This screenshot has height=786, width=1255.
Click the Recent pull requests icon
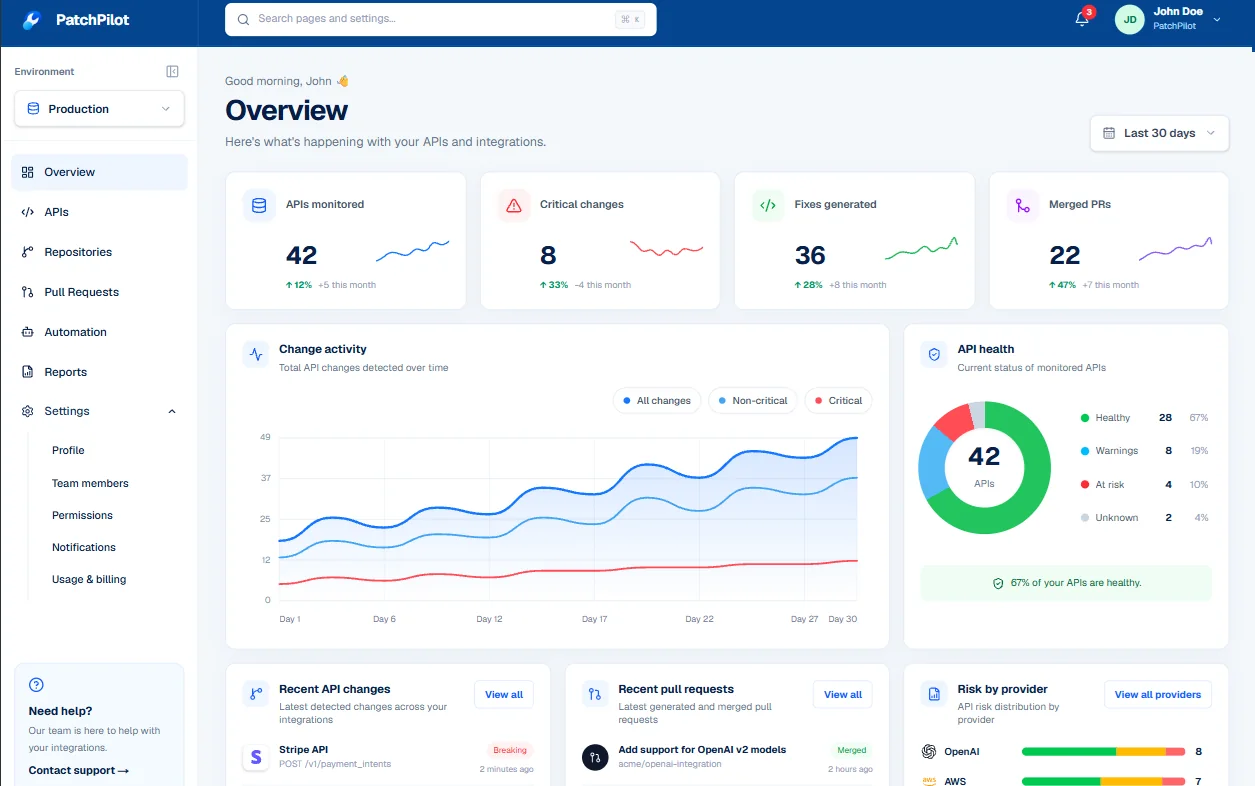[x=595, y=694]
